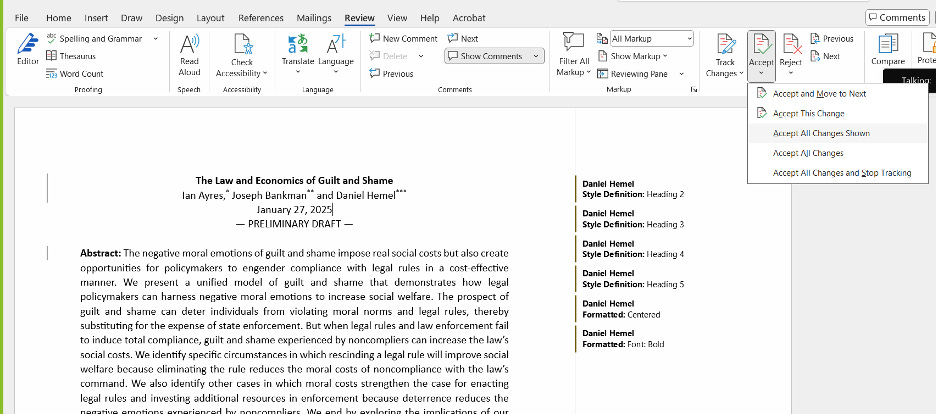
Task: Switch to the References tab
Action: pos(261,18)
